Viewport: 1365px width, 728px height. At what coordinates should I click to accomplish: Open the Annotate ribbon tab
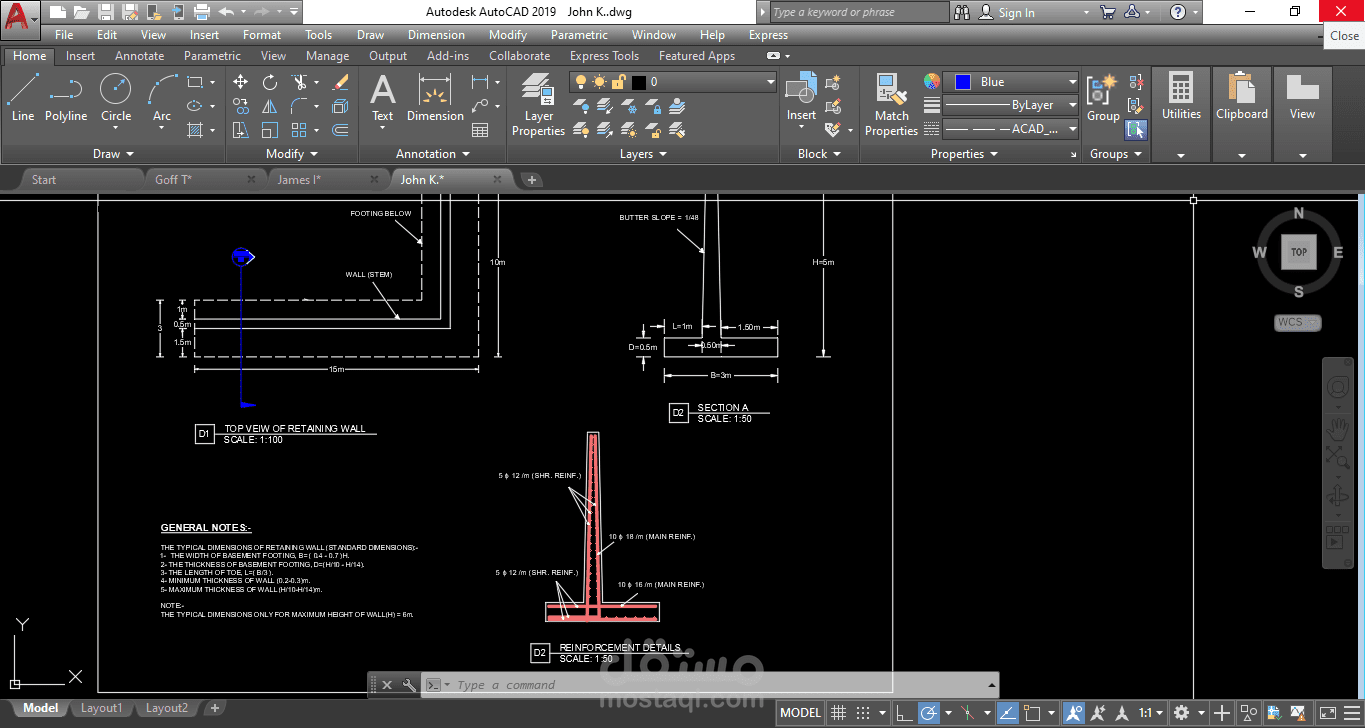(139, 56)
